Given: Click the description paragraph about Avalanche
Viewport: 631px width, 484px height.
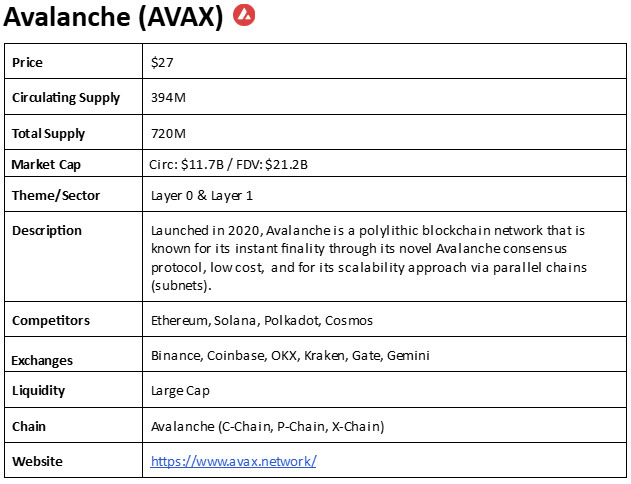Looking at the screenshot, I should click(x=369, y=258).
